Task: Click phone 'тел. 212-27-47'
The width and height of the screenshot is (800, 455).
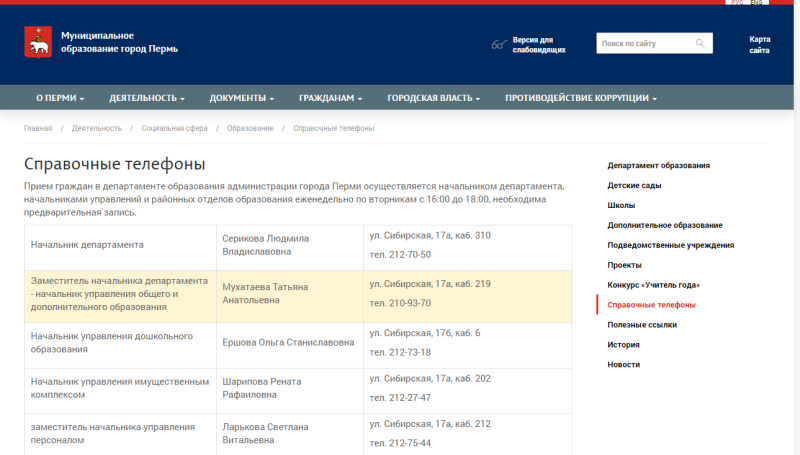Action: pyautogui.click(x=401, y=398)
